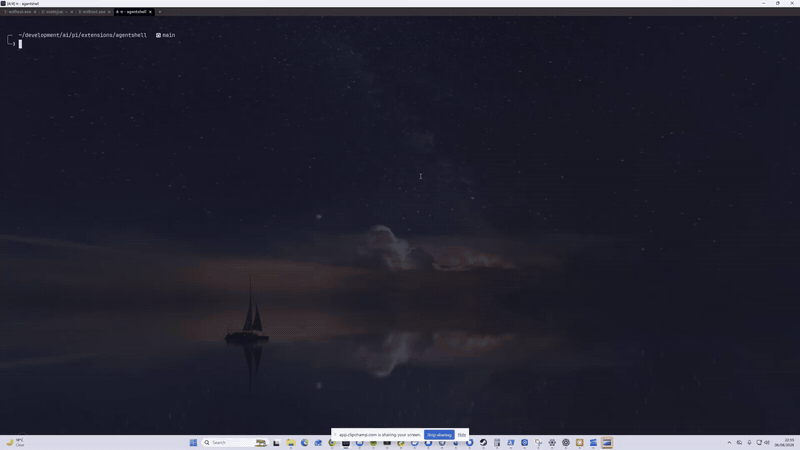The width and height of the screenshot is (800, 450).
Task: Select the first terminal tab
Action: point(18,12)
